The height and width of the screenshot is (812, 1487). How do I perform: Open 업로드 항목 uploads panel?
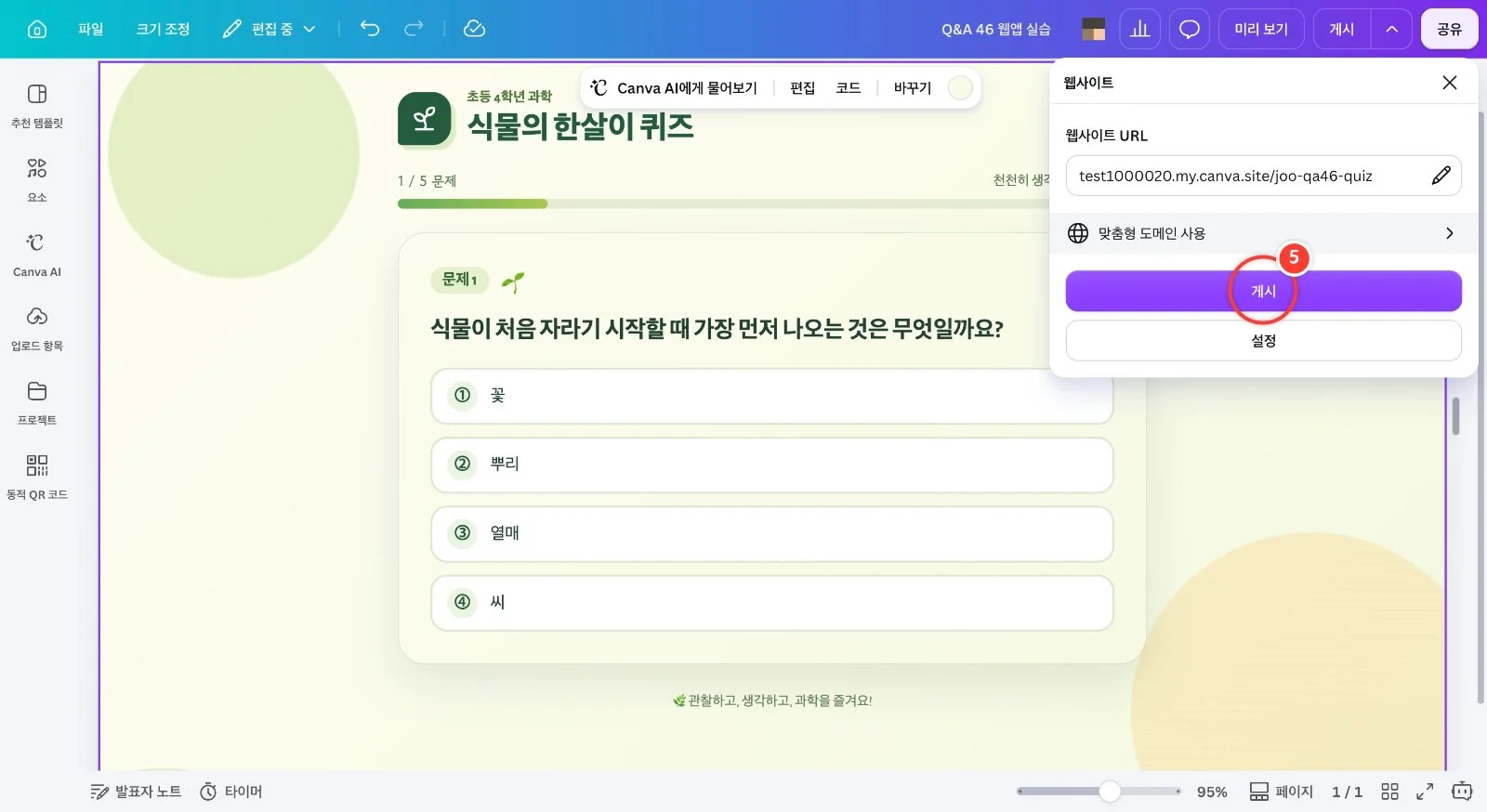(x=37, y=329)
